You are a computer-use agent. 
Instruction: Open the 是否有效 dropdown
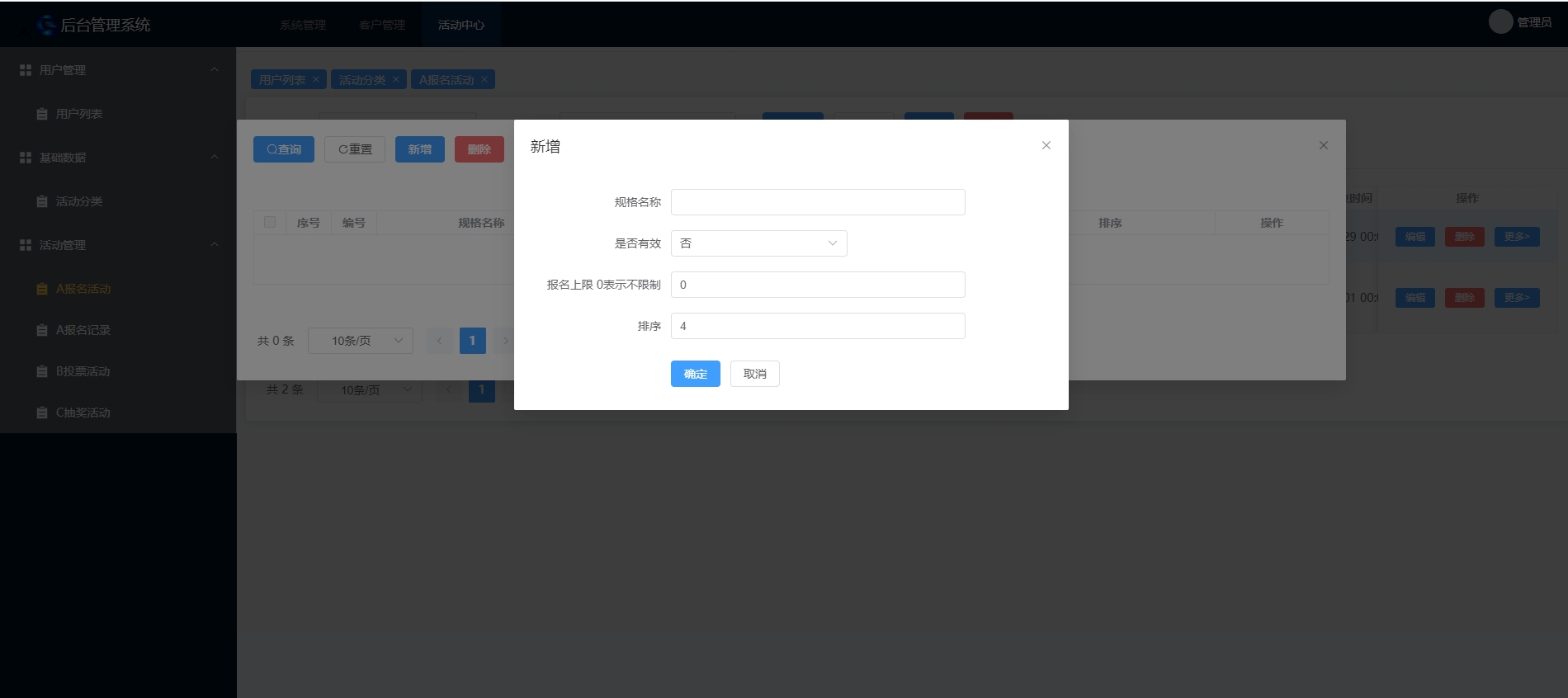point(758,243)
